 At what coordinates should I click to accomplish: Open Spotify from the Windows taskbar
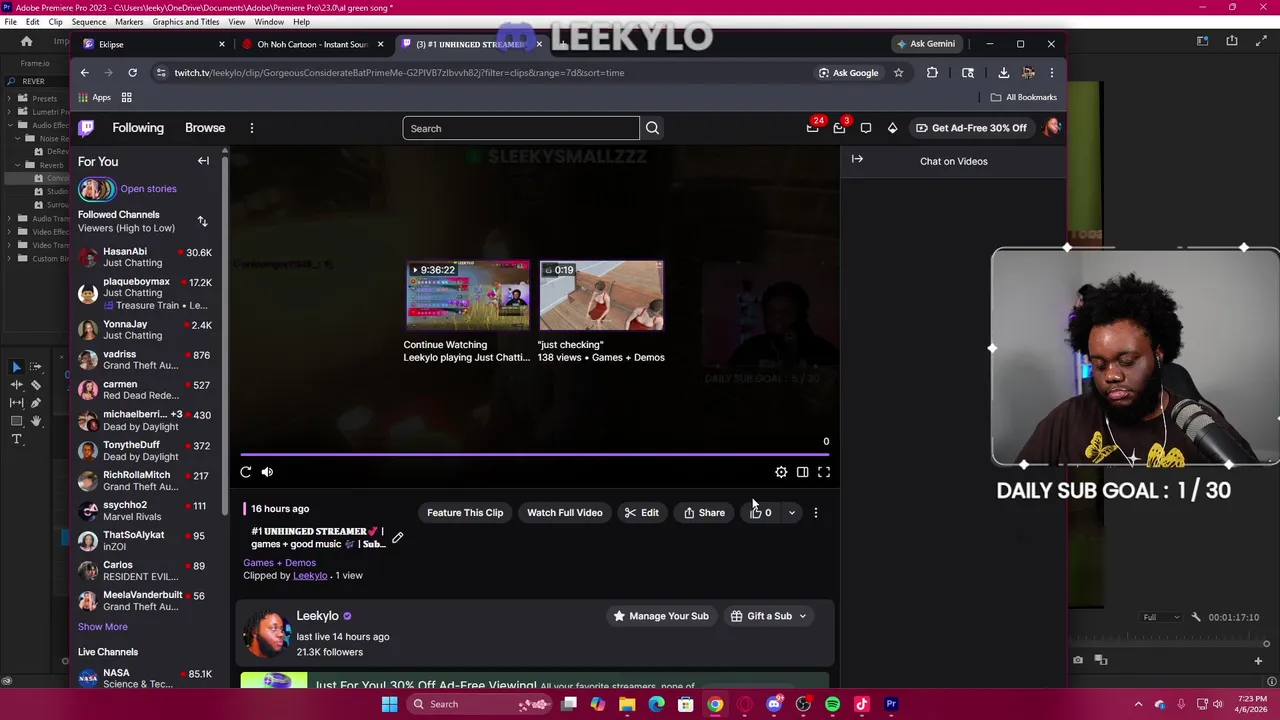click(832, 704)
